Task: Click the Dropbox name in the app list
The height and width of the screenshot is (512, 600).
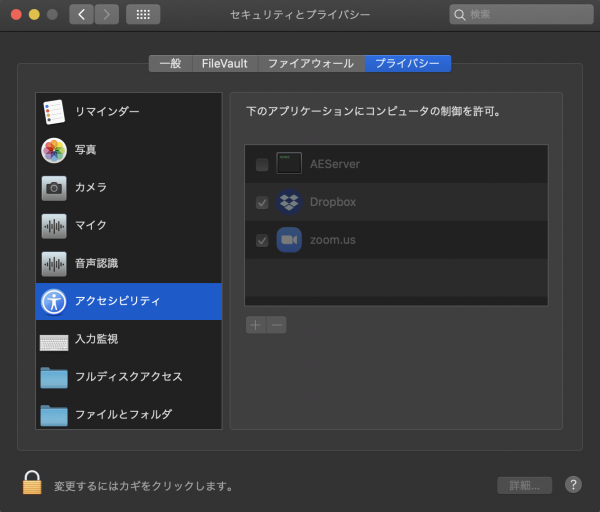Action: click(x=333, y=202)
